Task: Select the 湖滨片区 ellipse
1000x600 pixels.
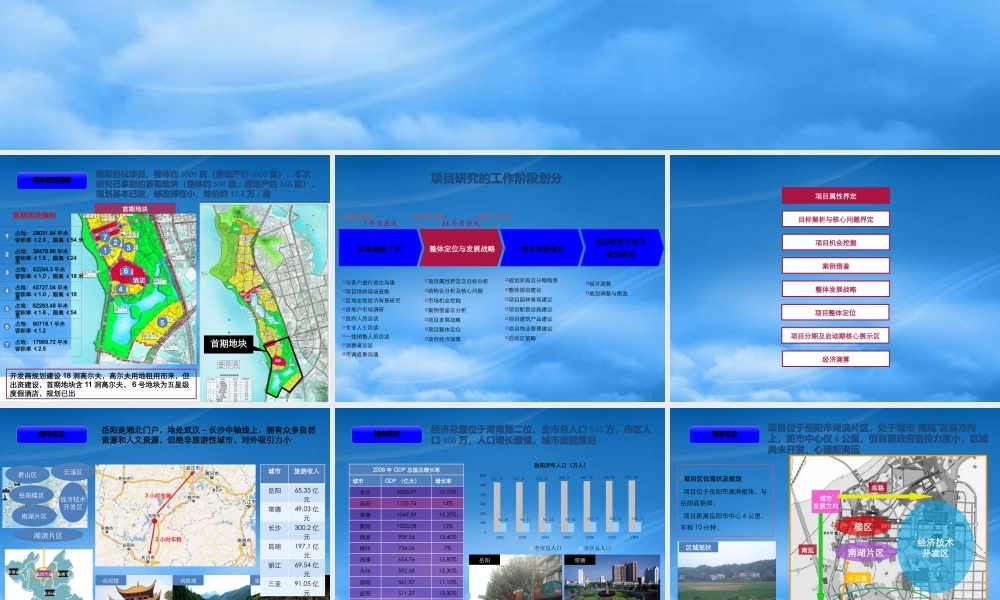Action: pyautogui.click(x=48, y=535)
